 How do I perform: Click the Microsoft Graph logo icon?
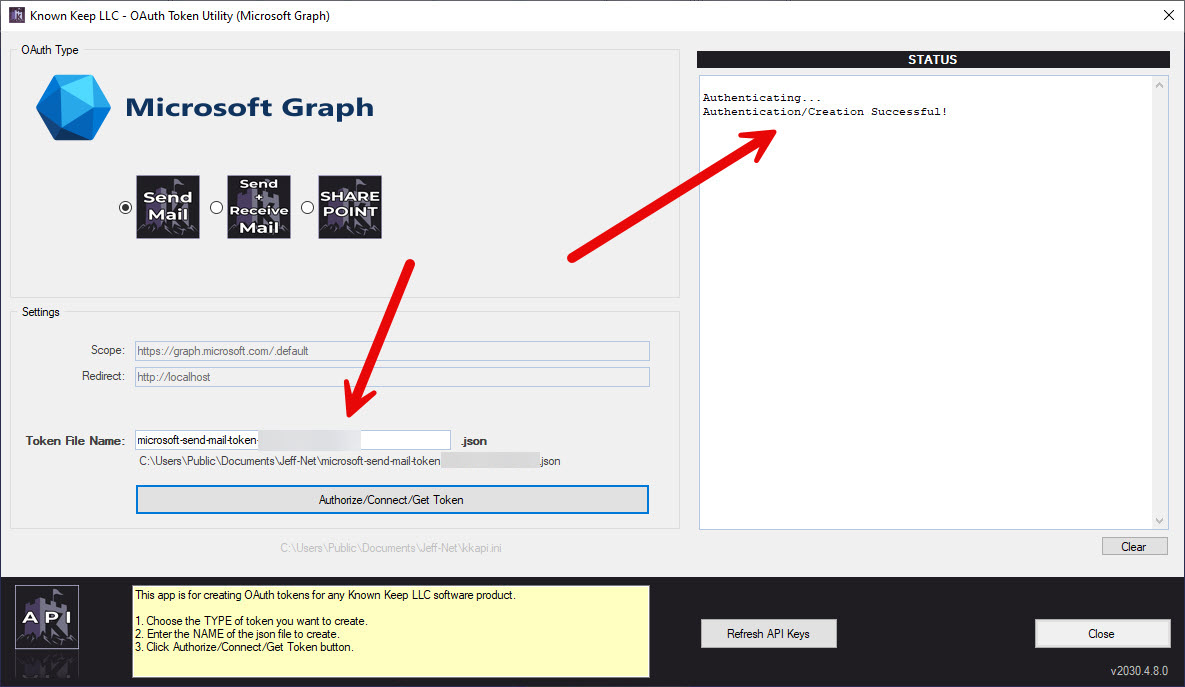73,106
